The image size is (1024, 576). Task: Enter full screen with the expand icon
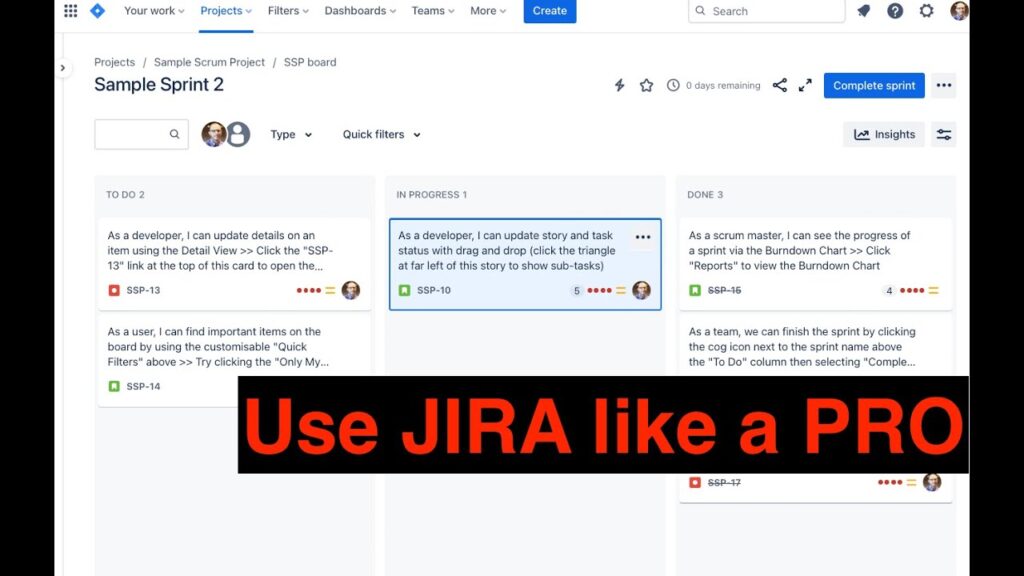point(805,86)
